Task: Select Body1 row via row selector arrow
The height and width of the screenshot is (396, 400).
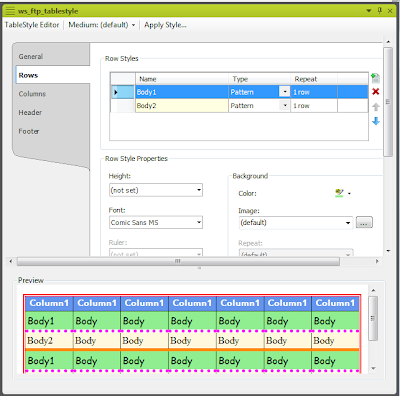Action: pos(123,92)
